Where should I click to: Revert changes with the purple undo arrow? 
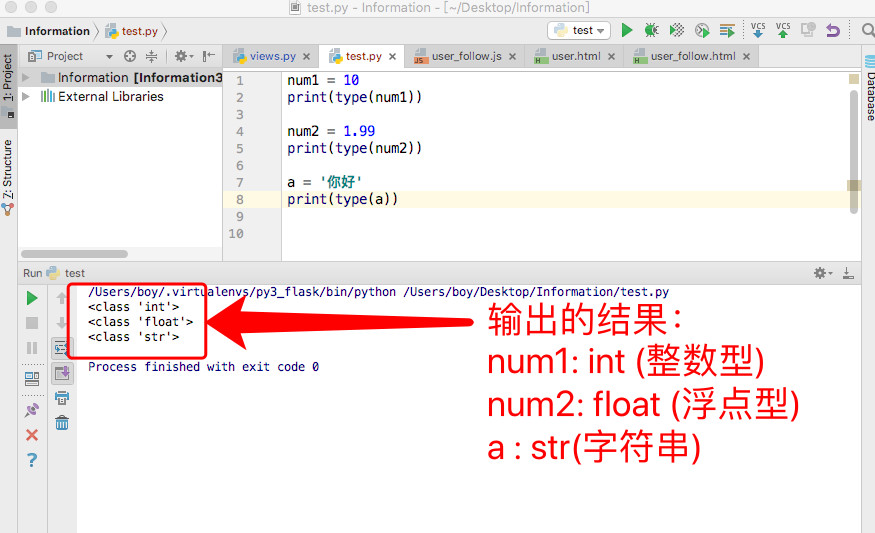pos(832,30)
